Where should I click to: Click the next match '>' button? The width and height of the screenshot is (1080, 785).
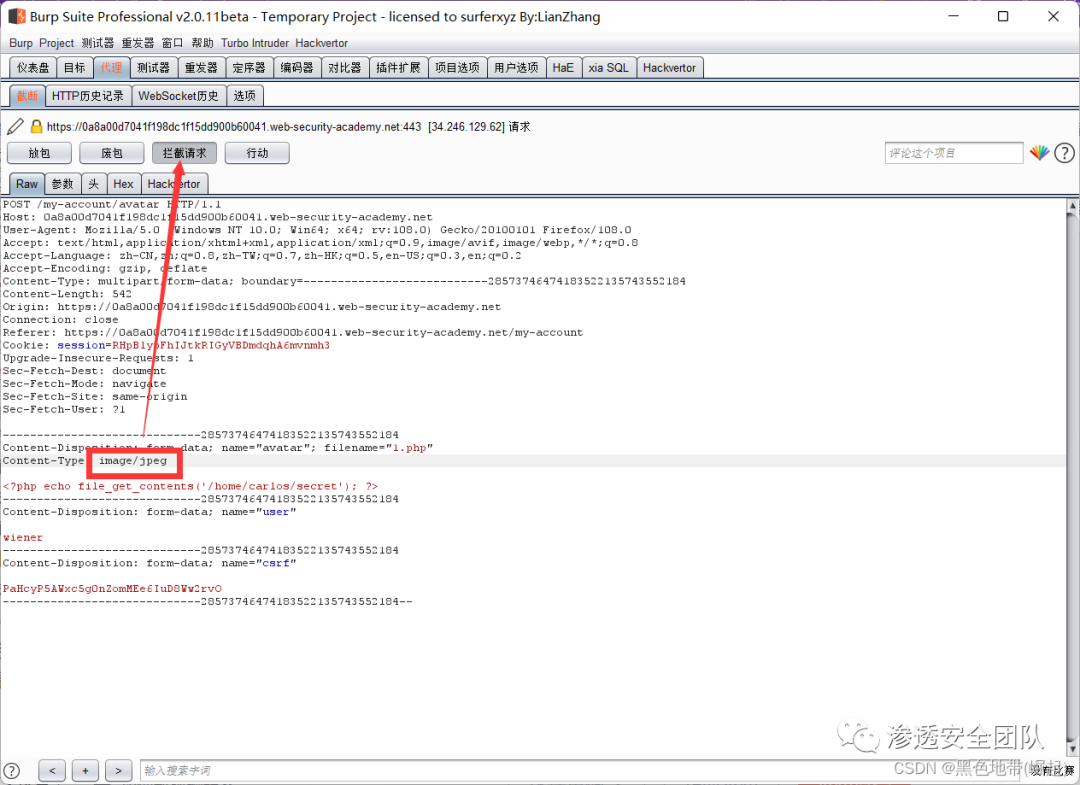(x=118, y=771)
